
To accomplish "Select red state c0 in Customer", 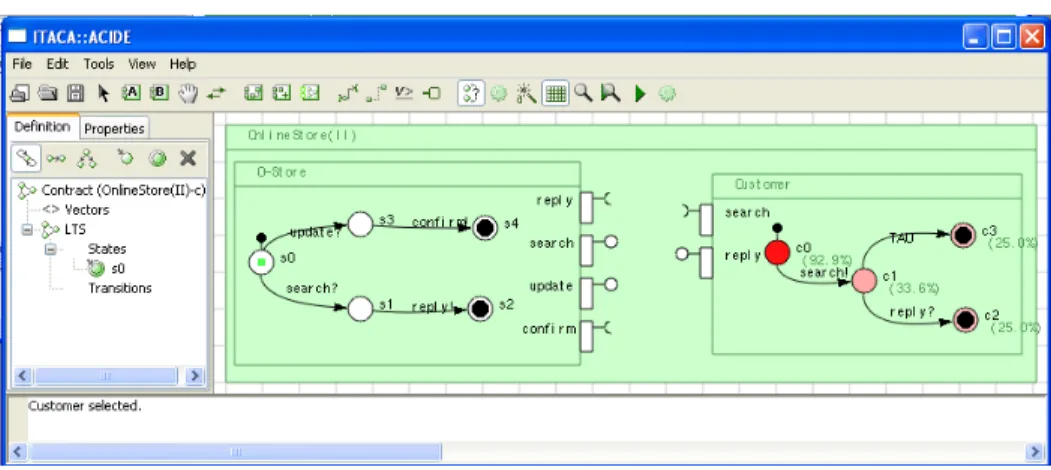I will click(x=778, y=251).
